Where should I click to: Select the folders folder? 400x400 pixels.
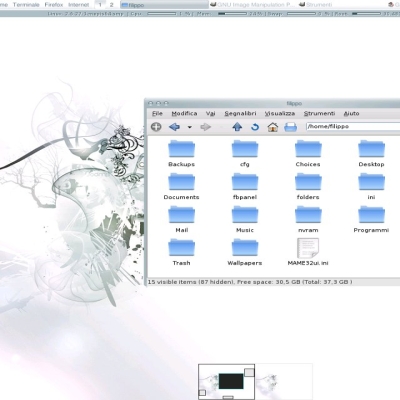[308, 187]
